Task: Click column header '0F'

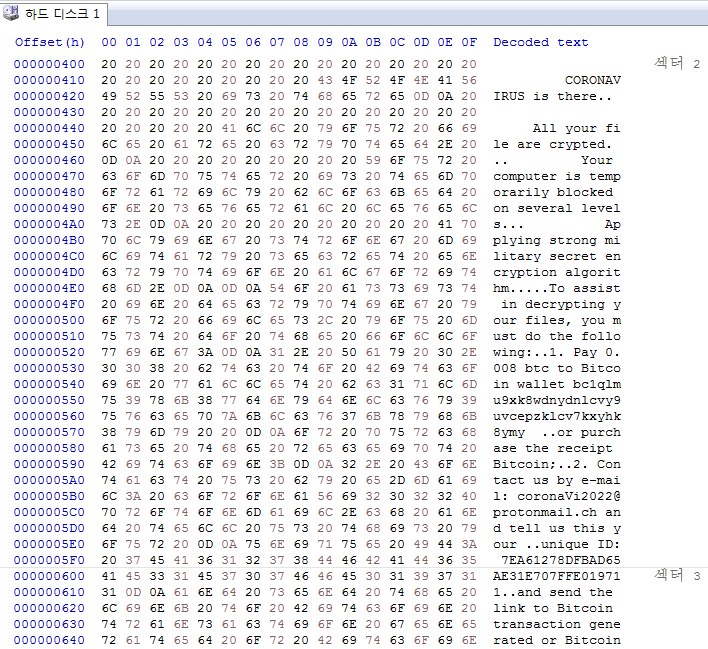Action: click(469, 42)
